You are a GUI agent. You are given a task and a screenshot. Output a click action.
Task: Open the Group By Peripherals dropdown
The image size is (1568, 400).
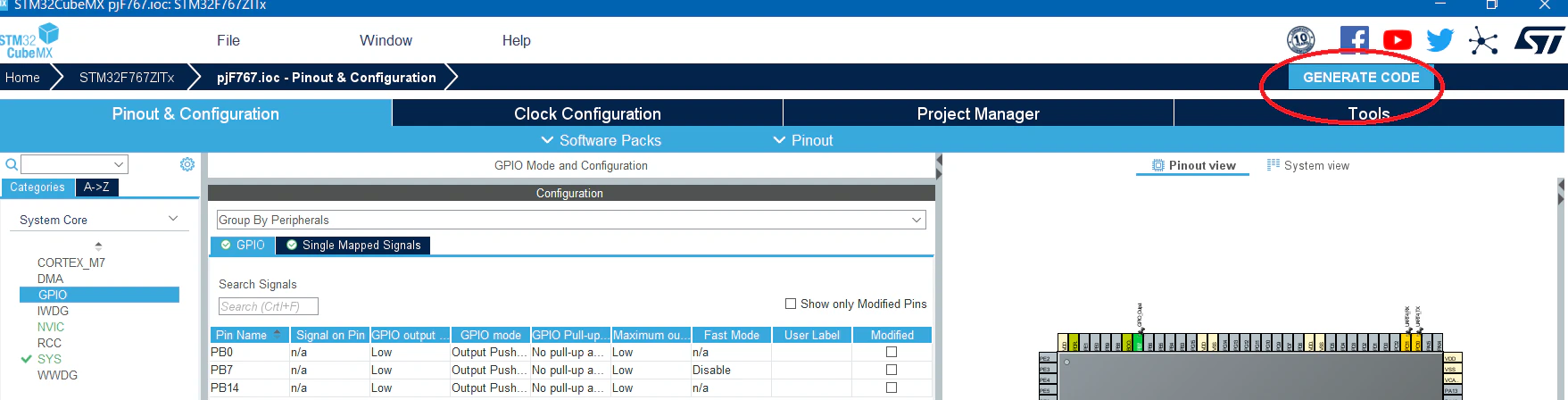(x=571, y=220)
